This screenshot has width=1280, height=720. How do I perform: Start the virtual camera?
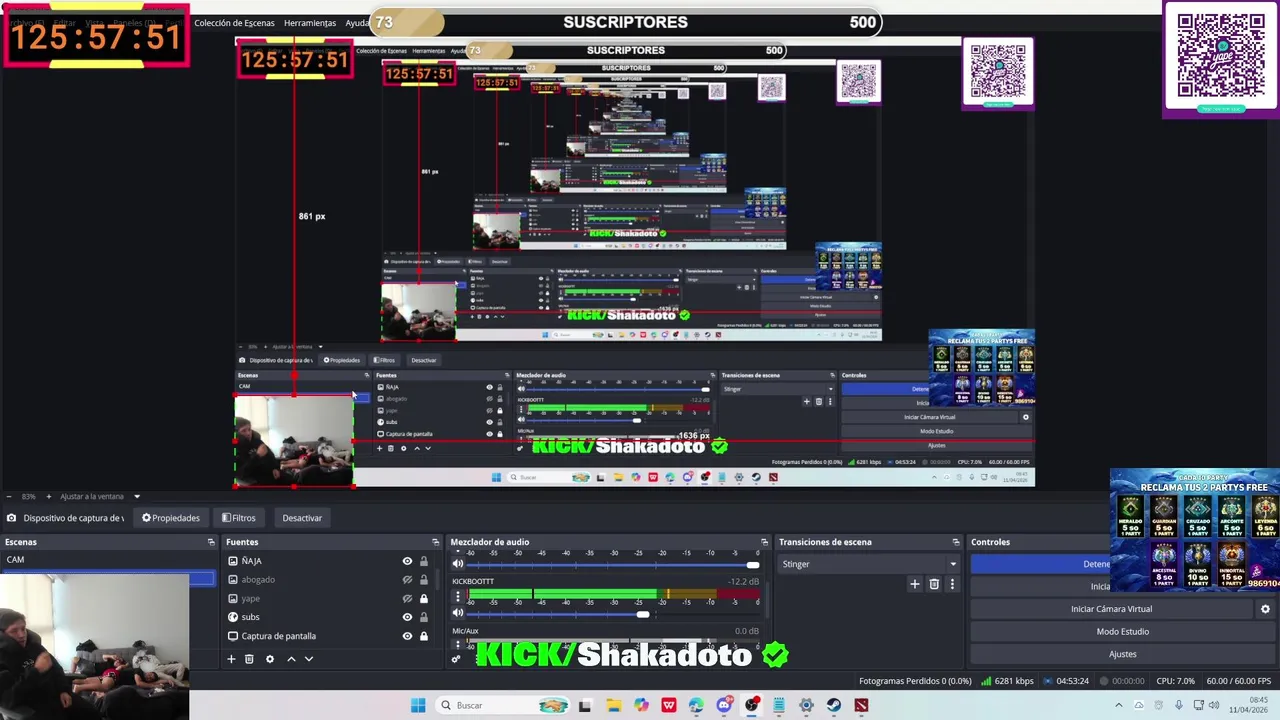tap(1111, 609)
